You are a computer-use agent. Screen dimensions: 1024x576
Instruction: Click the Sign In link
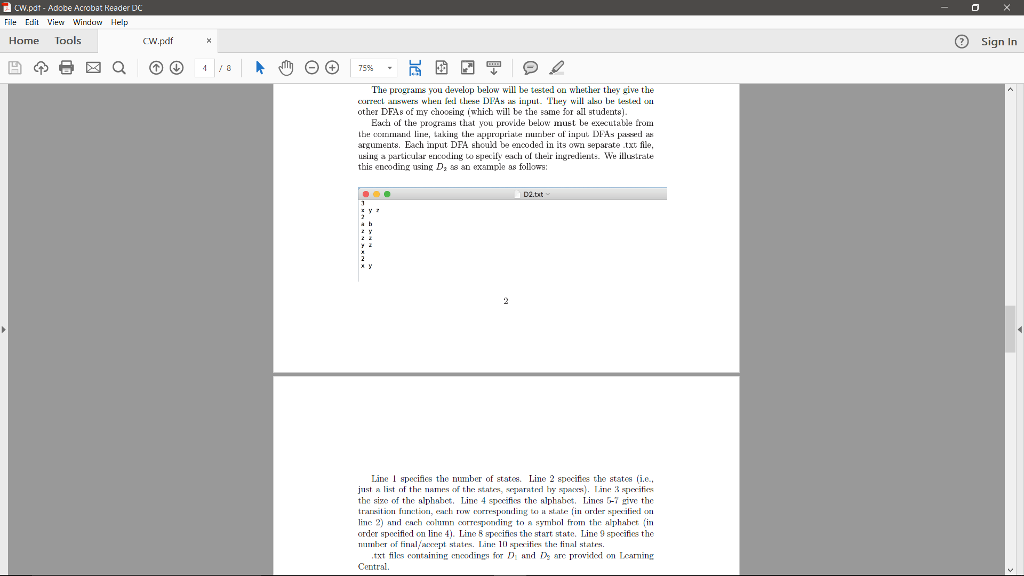1000,41
